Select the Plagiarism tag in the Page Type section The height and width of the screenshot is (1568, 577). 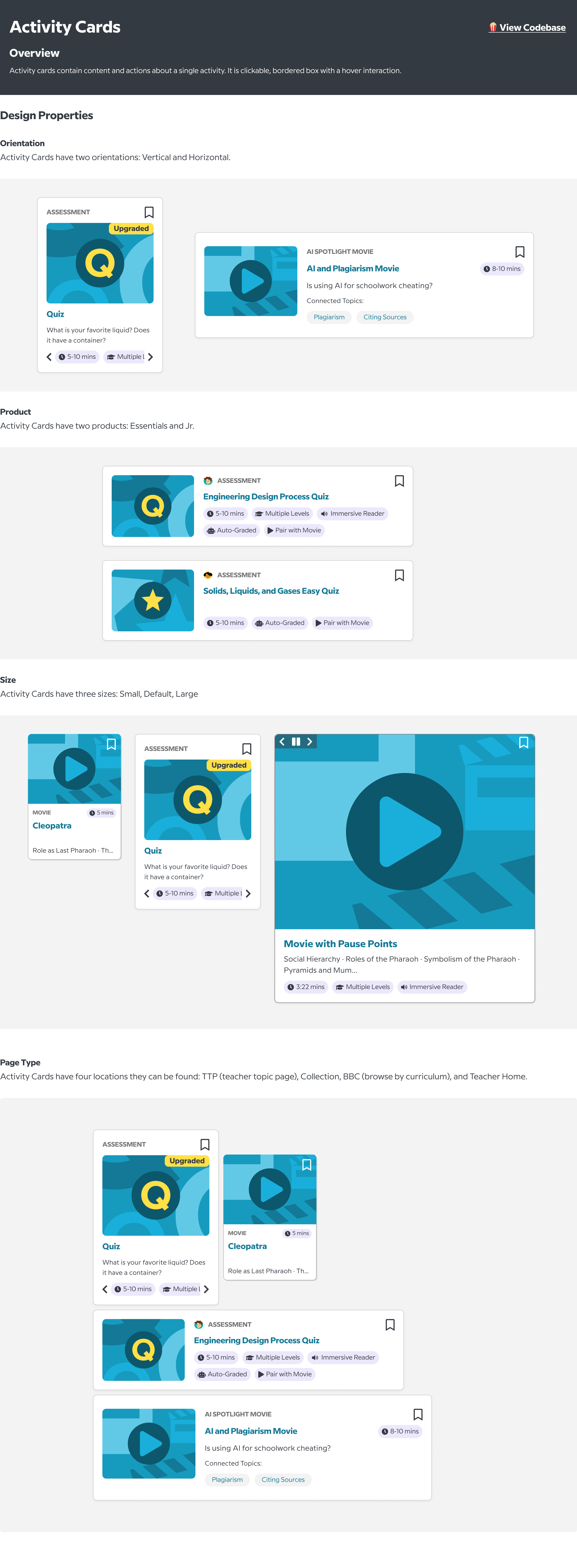point(228,1480)
